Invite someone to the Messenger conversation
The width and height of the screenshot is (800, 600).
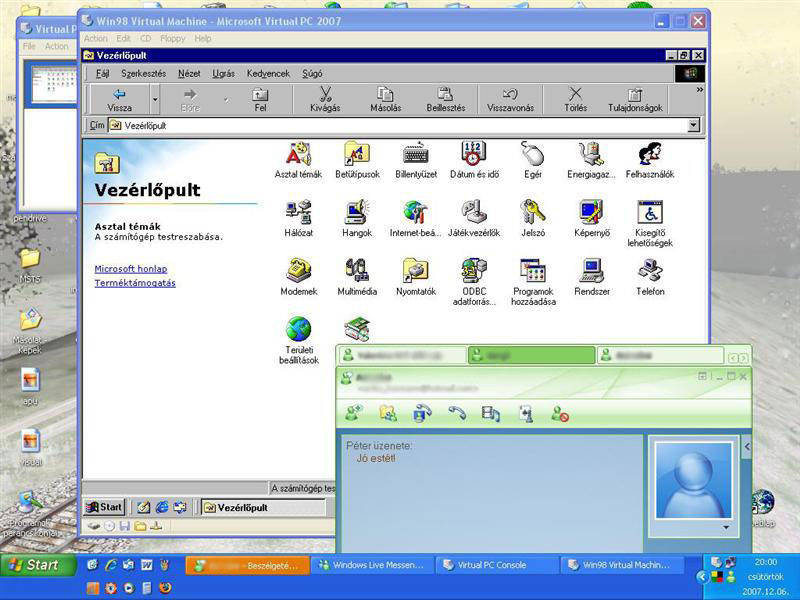pyautogui.click(x=354, y=413)
